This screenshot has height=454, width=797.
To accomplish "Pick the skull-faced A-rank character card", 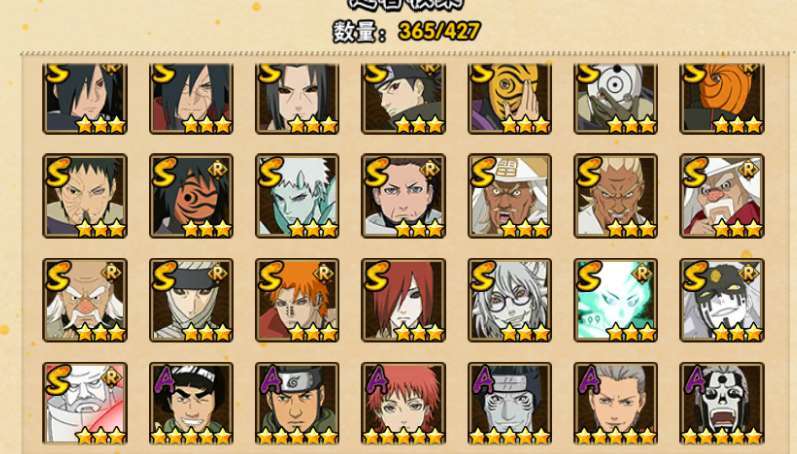I will point(722,404).
